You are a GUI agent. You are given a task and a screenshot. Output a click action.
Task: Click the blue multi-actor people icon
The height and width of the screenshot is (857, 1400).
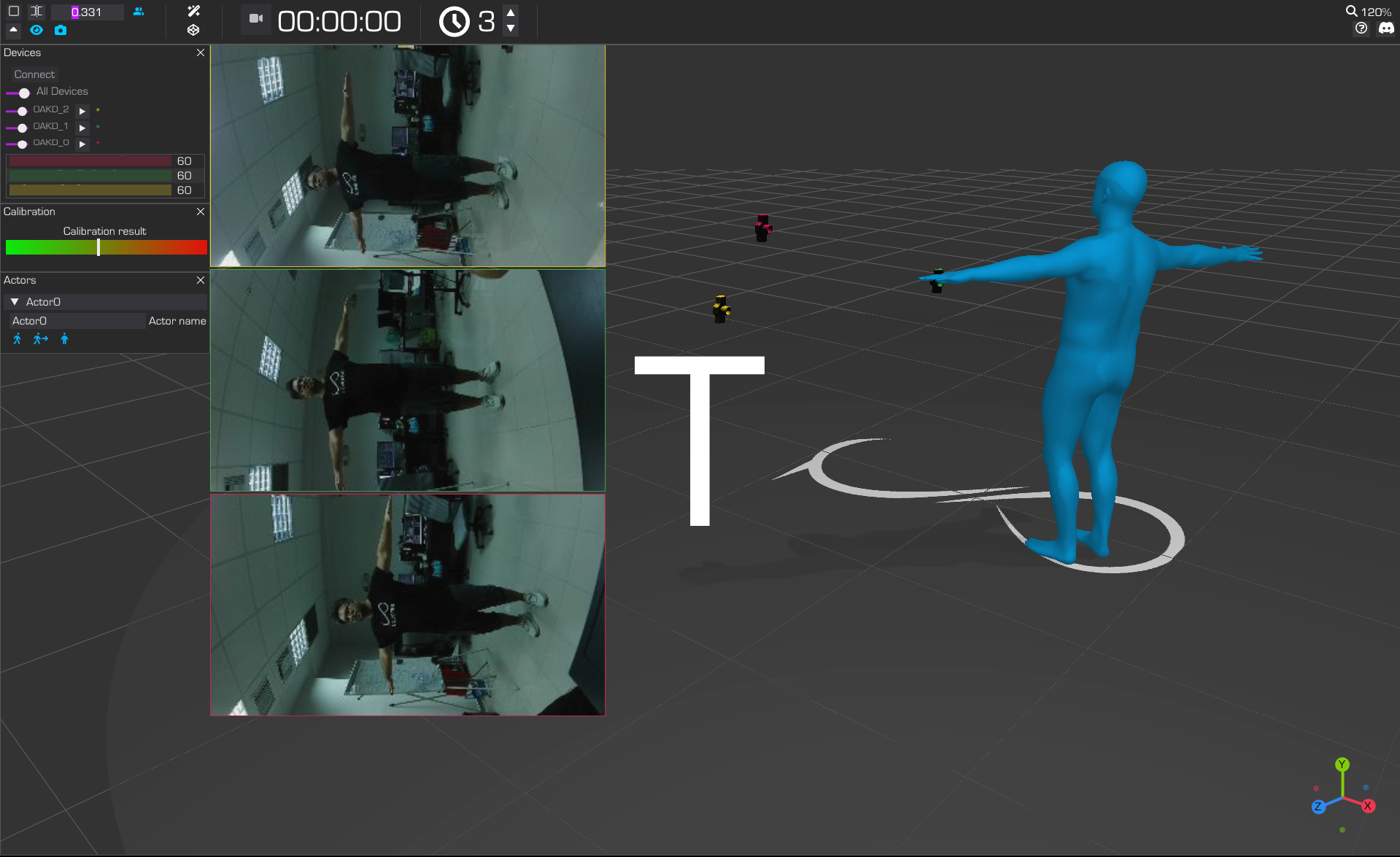139,11
